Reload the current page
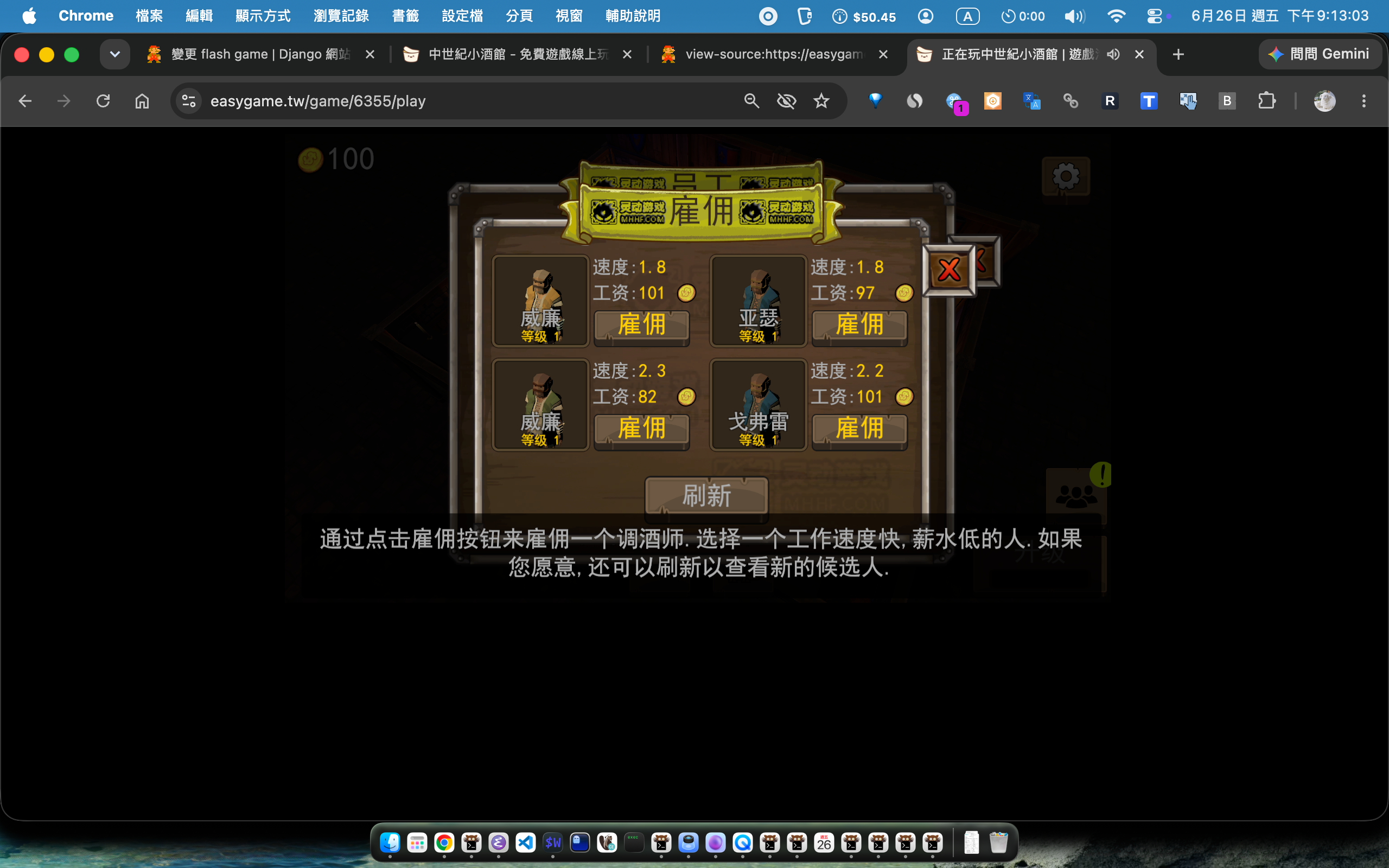The image size is (1389, 868). tap(103, 101)
